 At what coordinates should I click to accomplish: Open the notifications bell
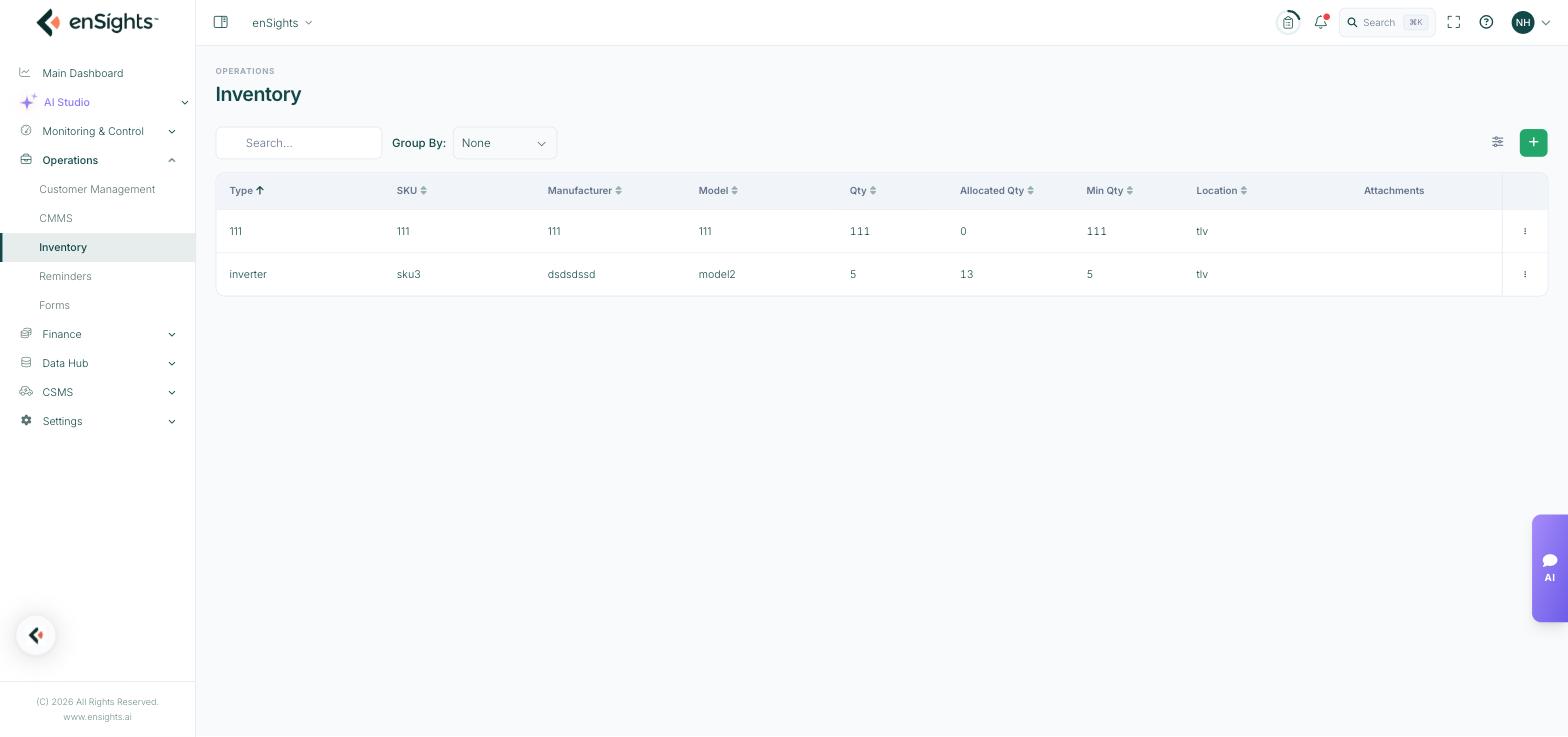pos(1321,22)
